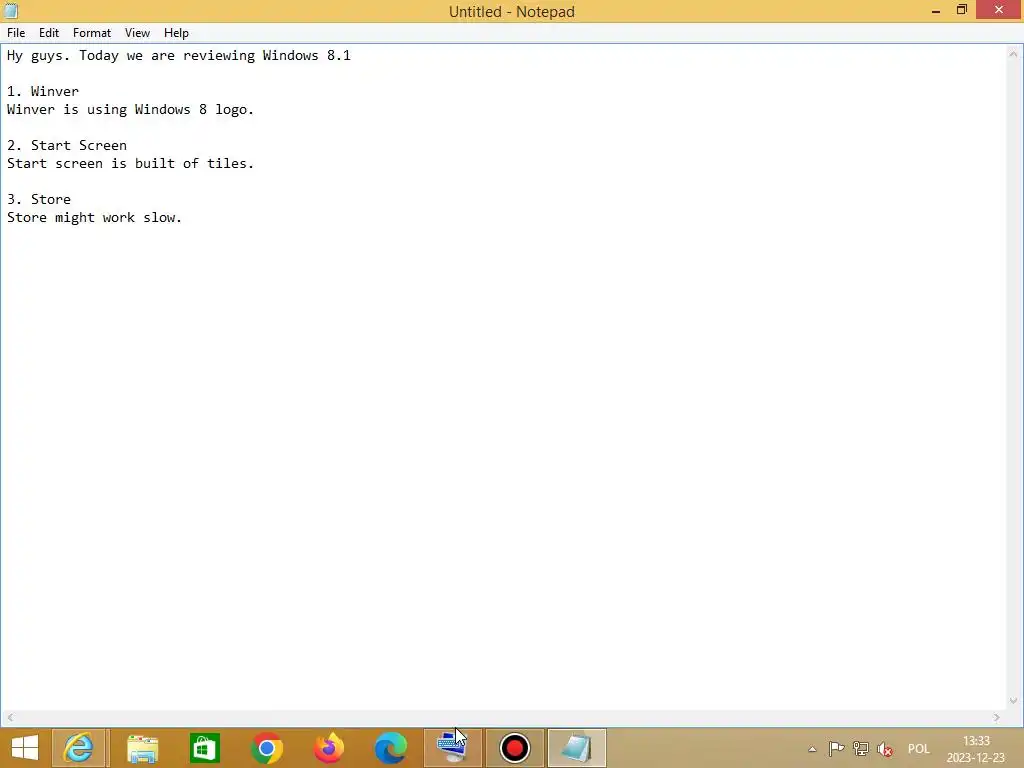Click the vertical scrollbar down arrow
This screenshot has width=1024, height=768.
(1014, 701)
